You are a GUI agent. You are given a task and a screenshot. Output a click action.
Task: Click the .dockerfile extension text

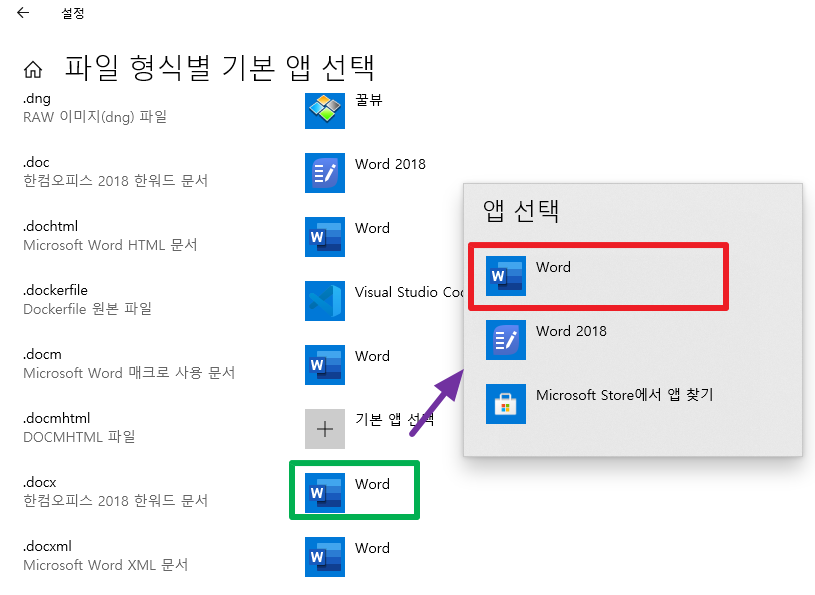[x=55, y=290]
